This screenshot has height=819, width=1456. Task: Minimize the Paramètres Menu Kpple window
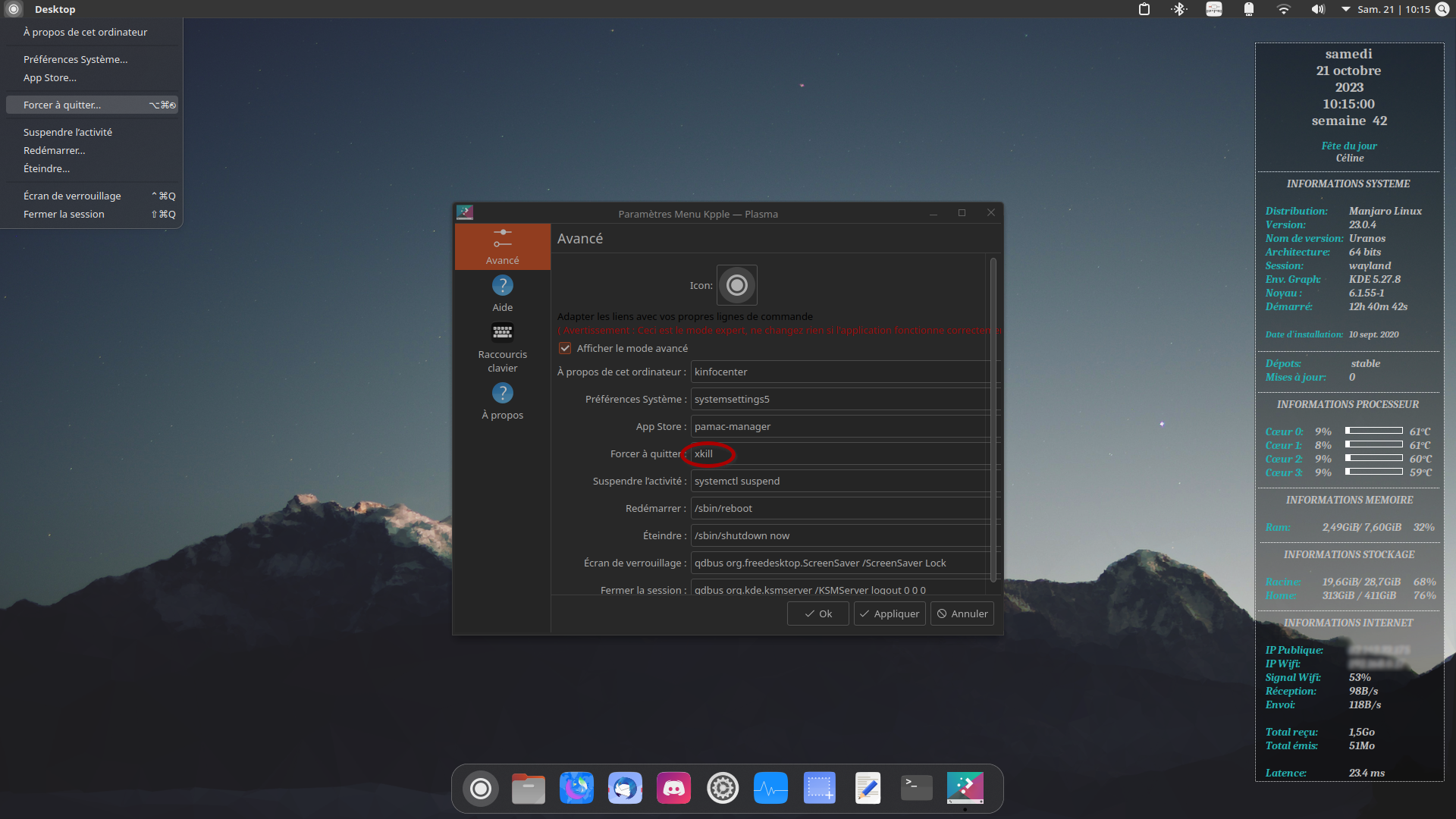click(x=934, y=213)
